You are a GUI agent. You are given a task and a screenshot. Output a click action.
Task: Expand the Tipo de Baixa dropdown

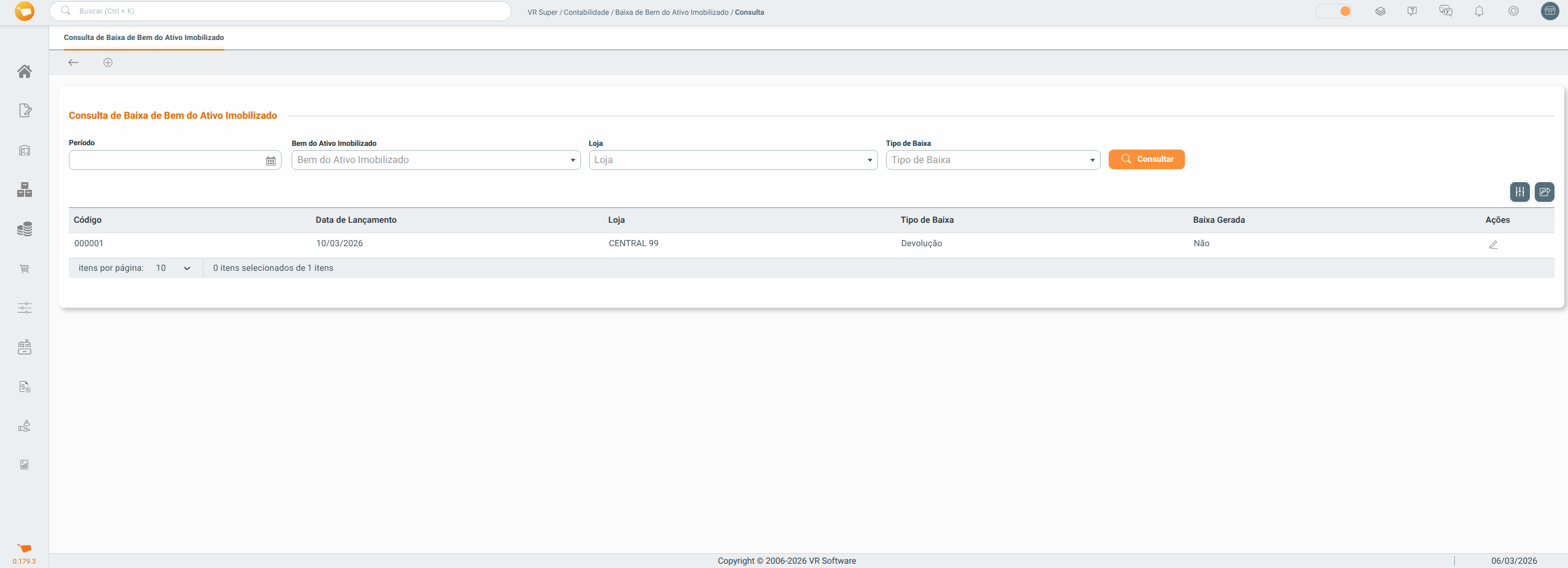(x=1092, y=161)
